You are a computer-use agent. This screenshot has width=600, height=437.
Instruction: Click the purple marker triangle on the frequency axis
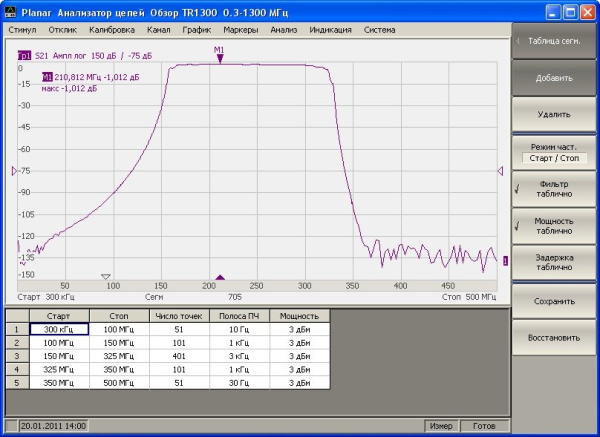coord(220,277)
